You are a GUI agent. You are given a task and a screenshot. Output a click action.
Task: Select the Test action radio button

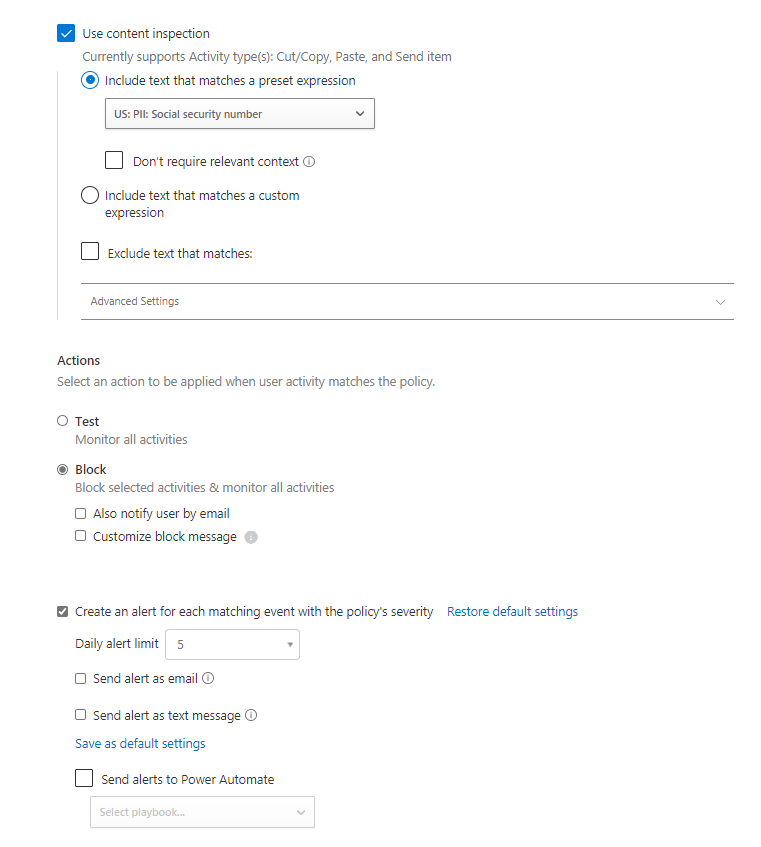tap(63, 421)
